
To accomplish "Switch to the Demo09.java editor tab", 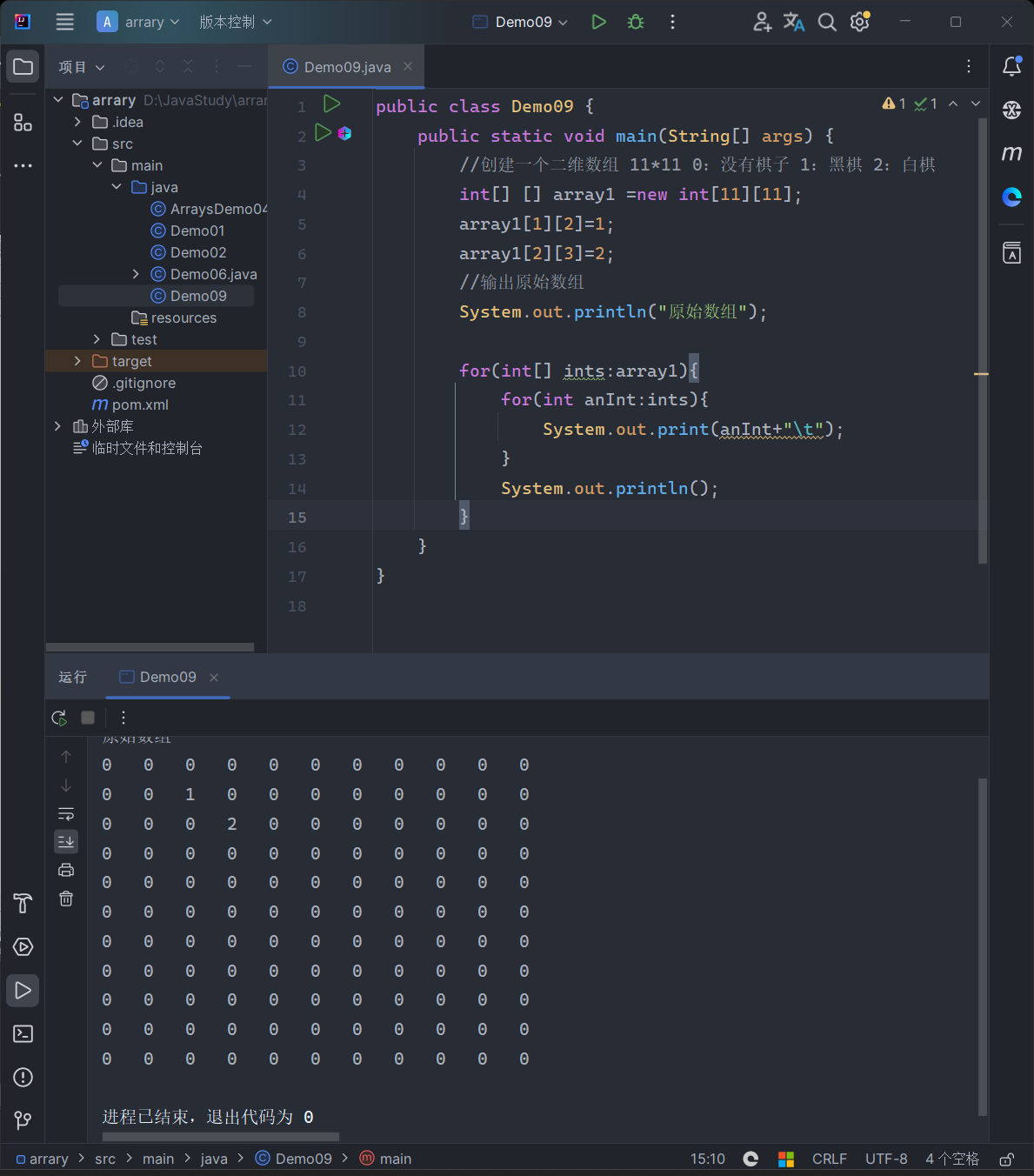I will point(346,67).
